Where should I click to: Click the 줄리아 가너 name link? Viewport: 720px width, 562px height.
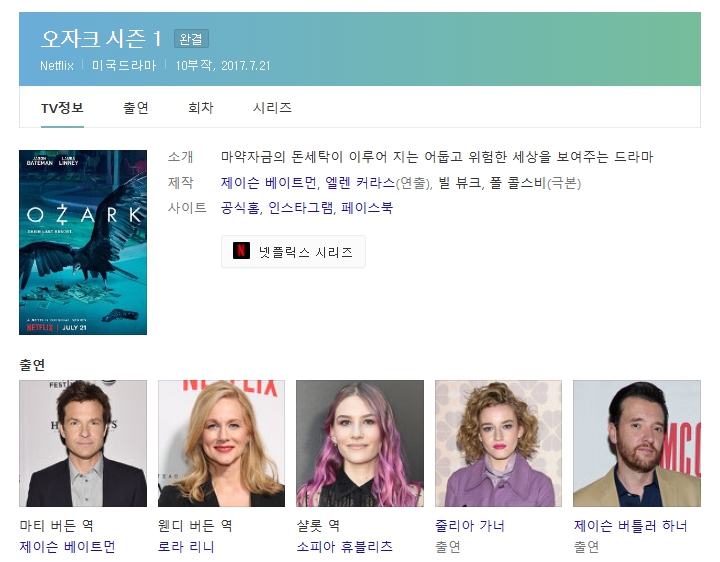pos(470,525)
